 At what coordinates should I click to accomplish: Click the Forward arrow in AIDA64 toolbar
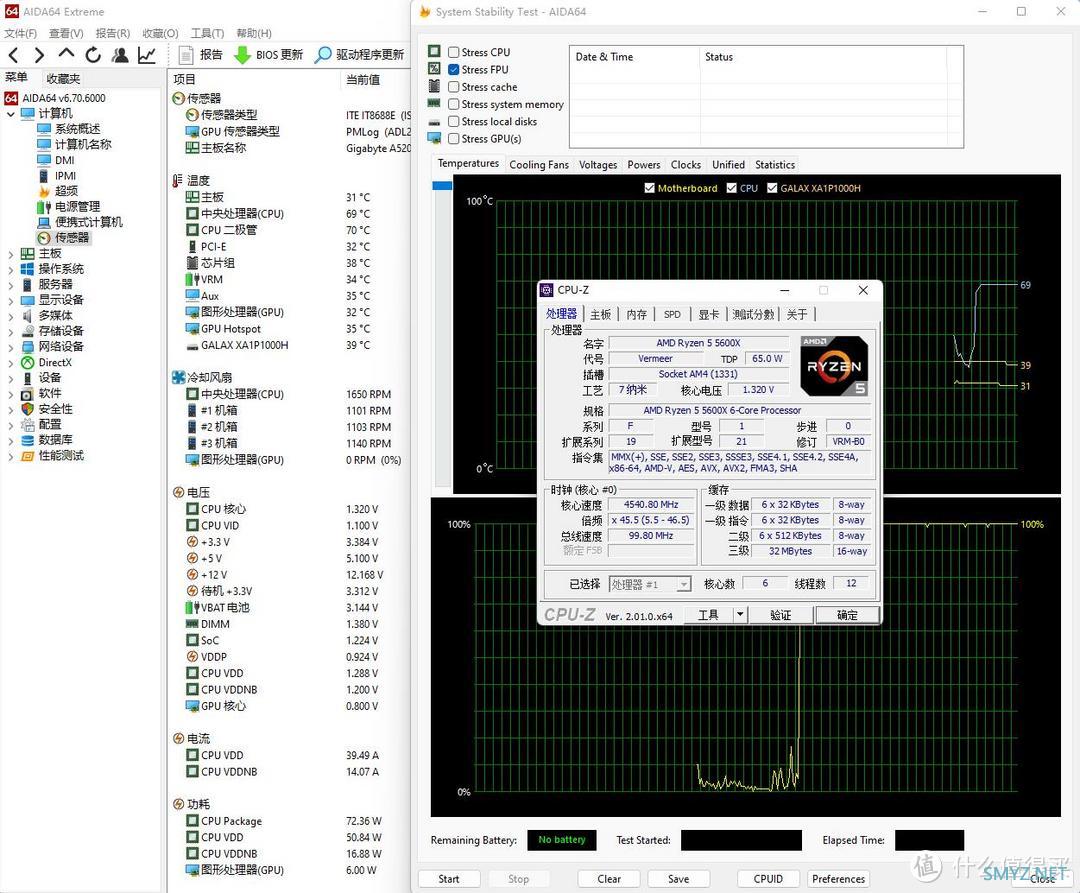pyautogui.click(x=39, y=55)
